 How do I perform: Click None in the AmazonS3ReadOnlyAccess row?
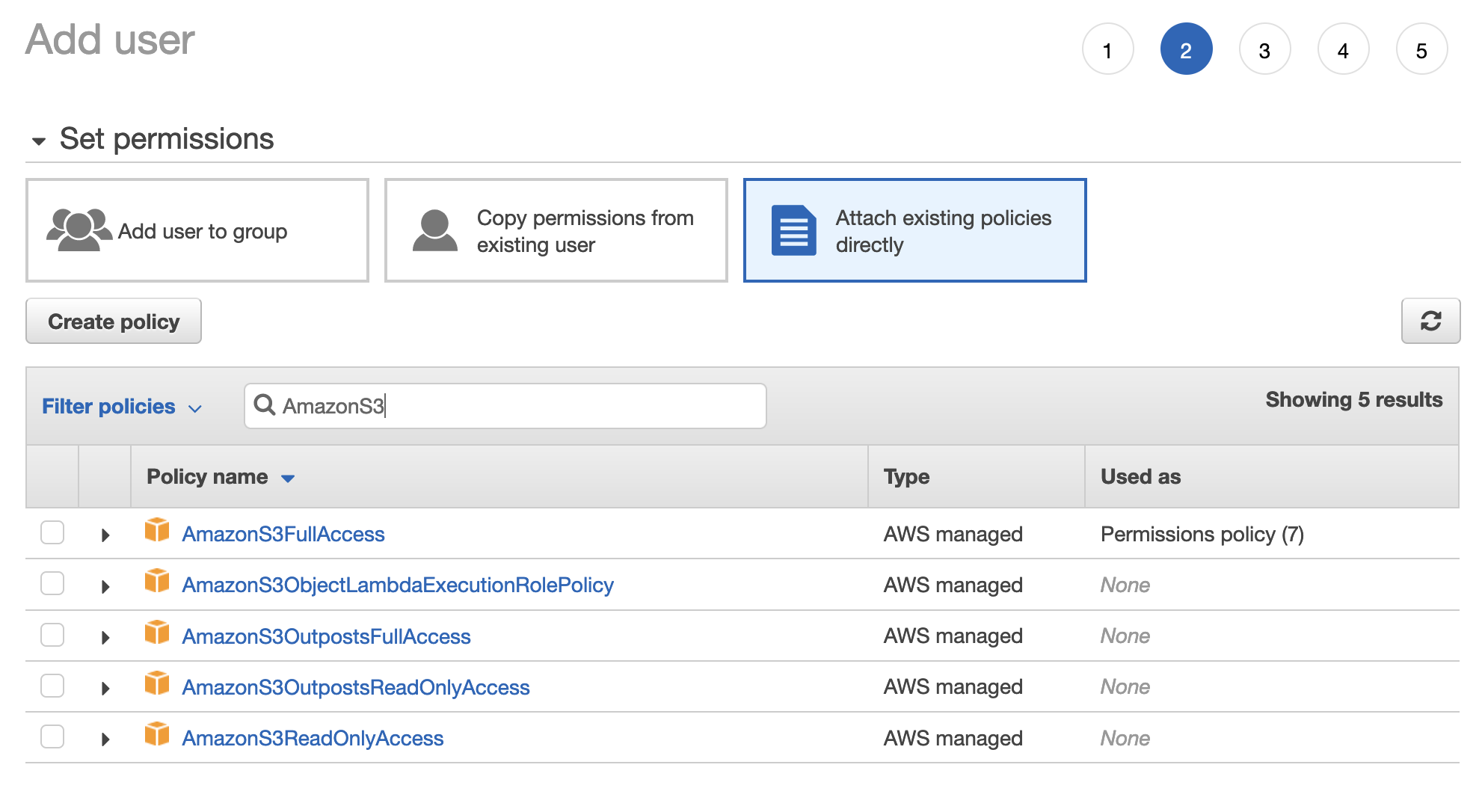1125,738
